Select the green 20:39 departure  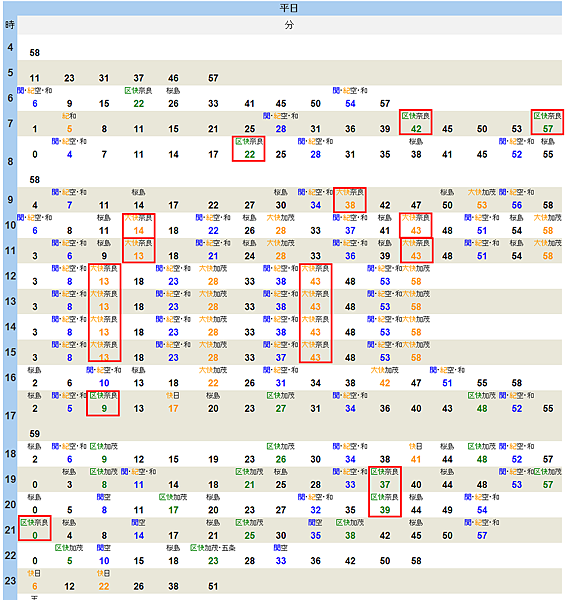click(x=385, y=510)
